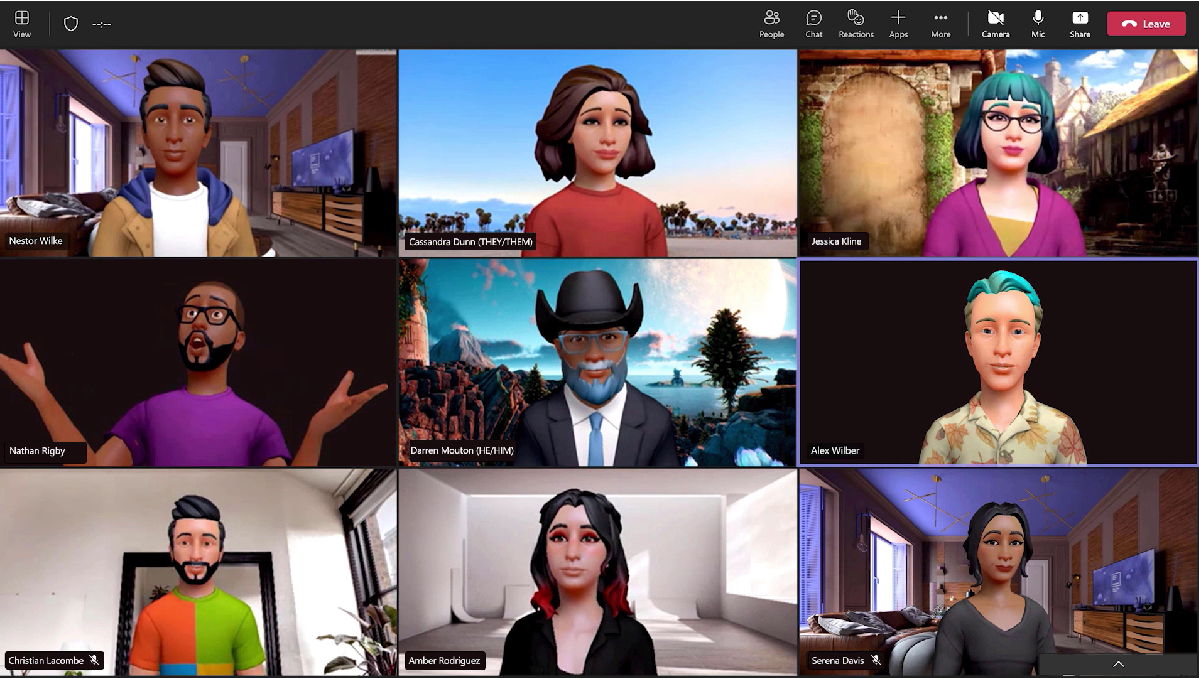Mute the Mic in toolbar
This screenshot has height=678, width=1199.
pyautogui.click(x=1038, y=23)
